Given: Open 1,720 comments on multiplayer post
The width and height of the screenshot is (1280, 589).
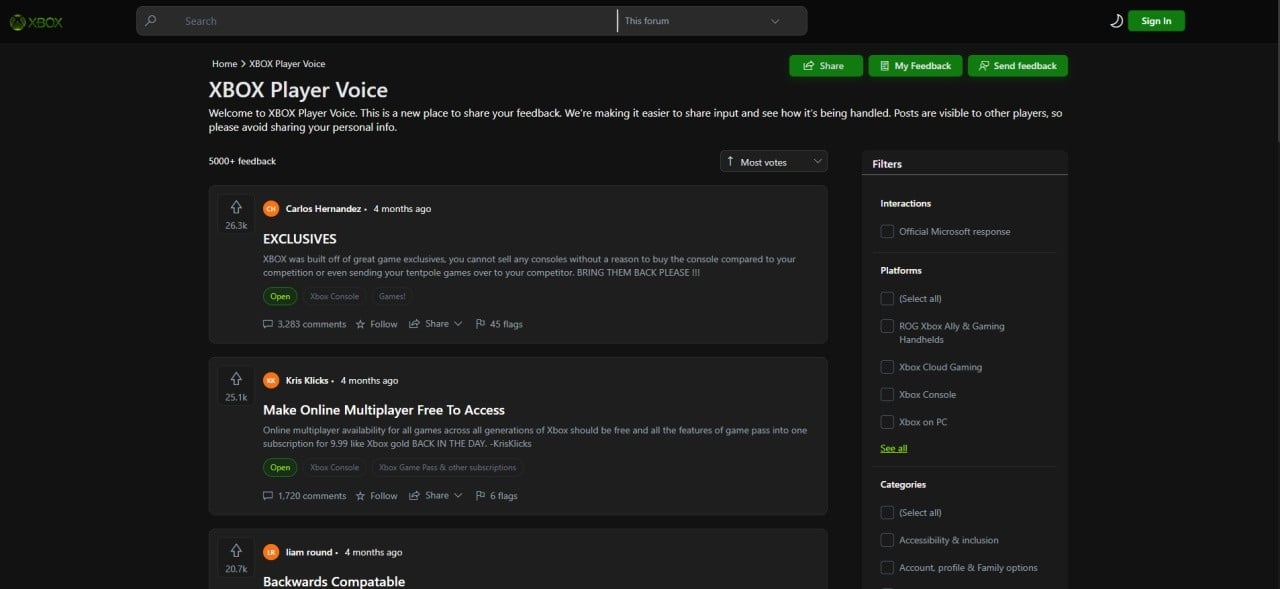Looking at the screenshot, I should coord(304,496).
